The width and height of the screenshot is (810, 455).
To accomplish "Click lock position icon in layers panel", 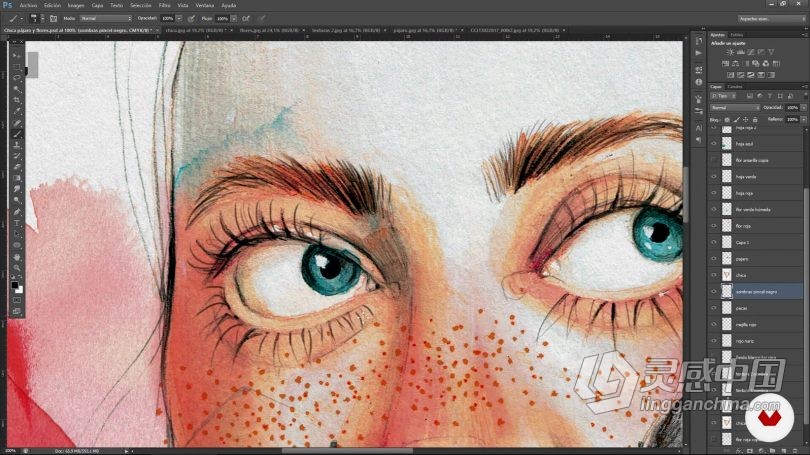I will tap(745, 120).
